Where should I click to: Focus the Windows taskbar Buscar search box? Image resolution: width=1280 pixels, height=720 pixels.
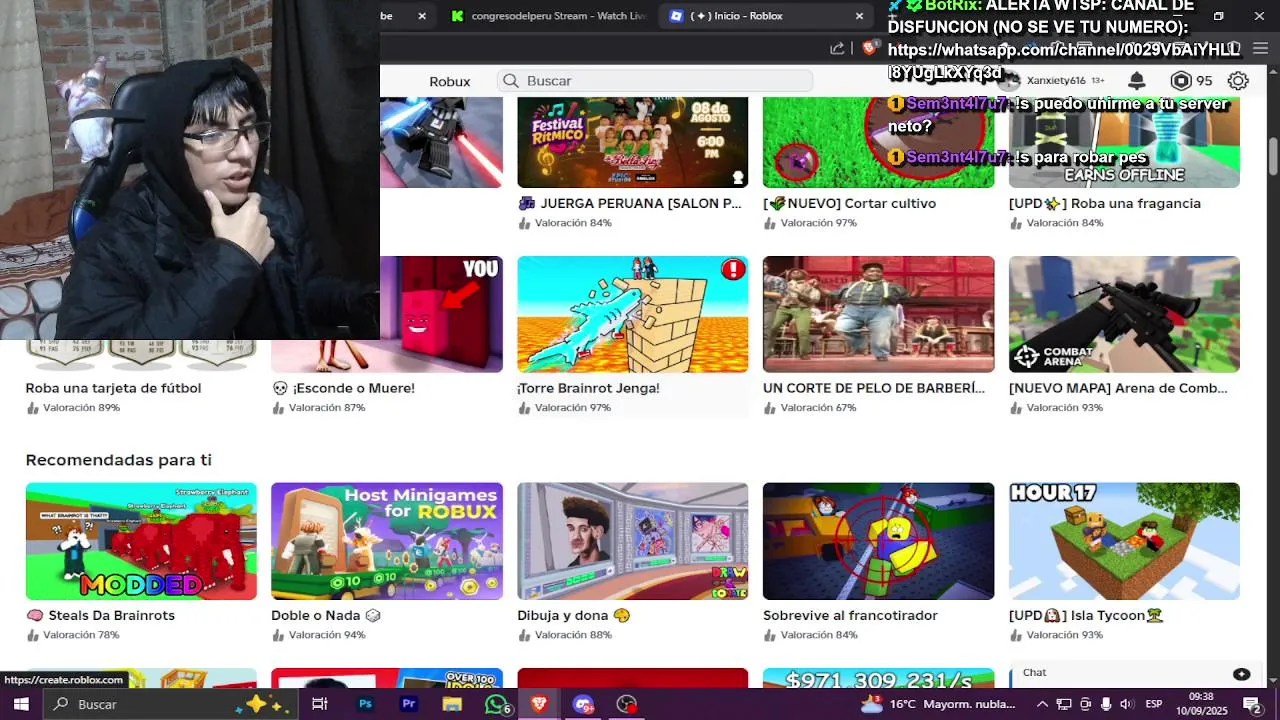point(170,704)
